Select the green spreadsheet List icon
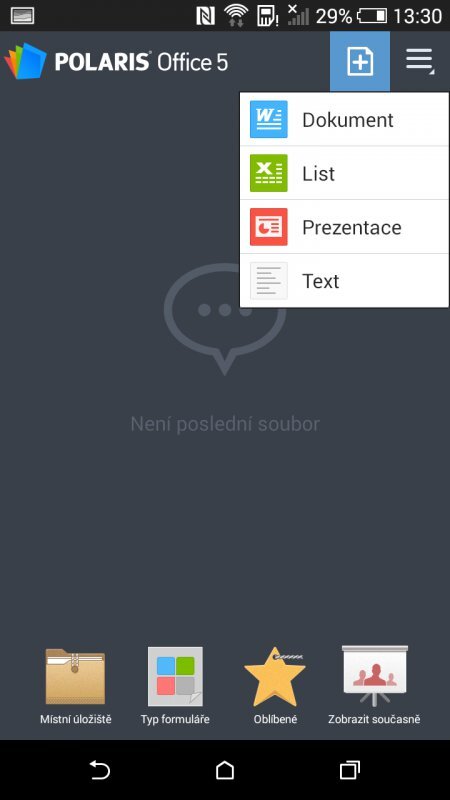Viewport: 450px width, 800px height. pyautogui.click(x=269, y=173)
